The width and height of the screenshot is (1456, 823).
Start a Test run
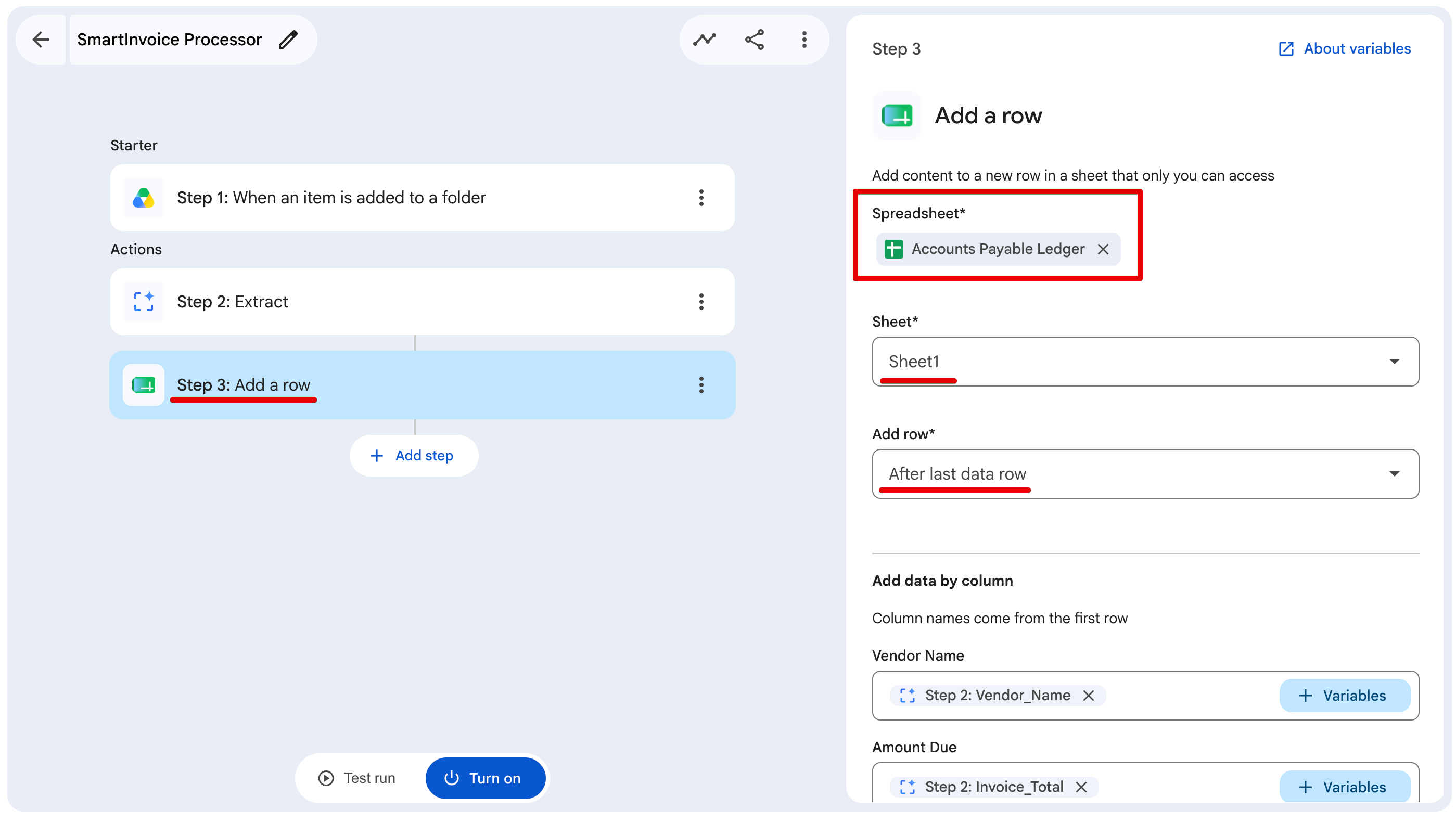coord(357,778)
